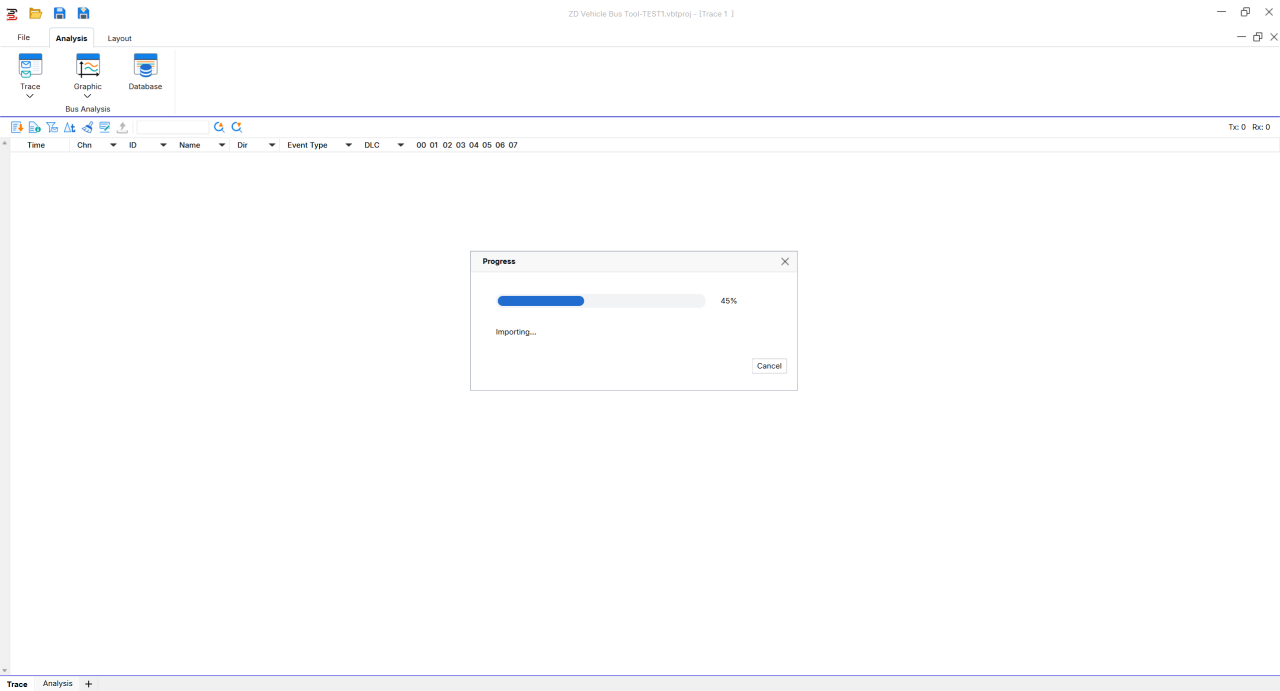Click the Importing... status text

tap(516, 332)
